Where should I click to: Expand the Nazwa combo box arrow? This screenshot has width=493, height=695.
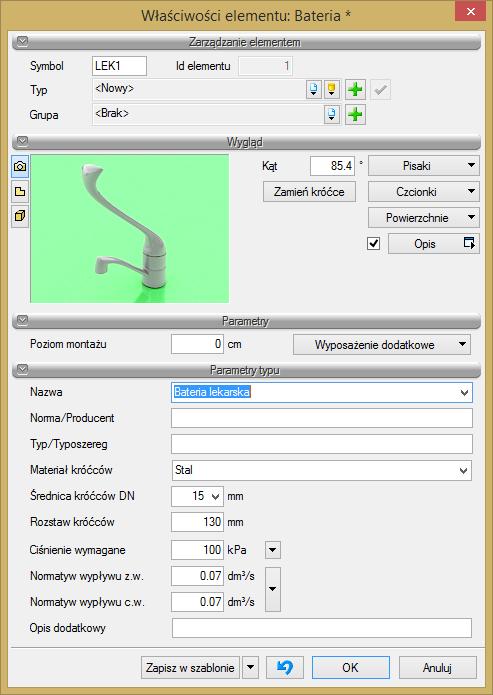click(464, 392)
